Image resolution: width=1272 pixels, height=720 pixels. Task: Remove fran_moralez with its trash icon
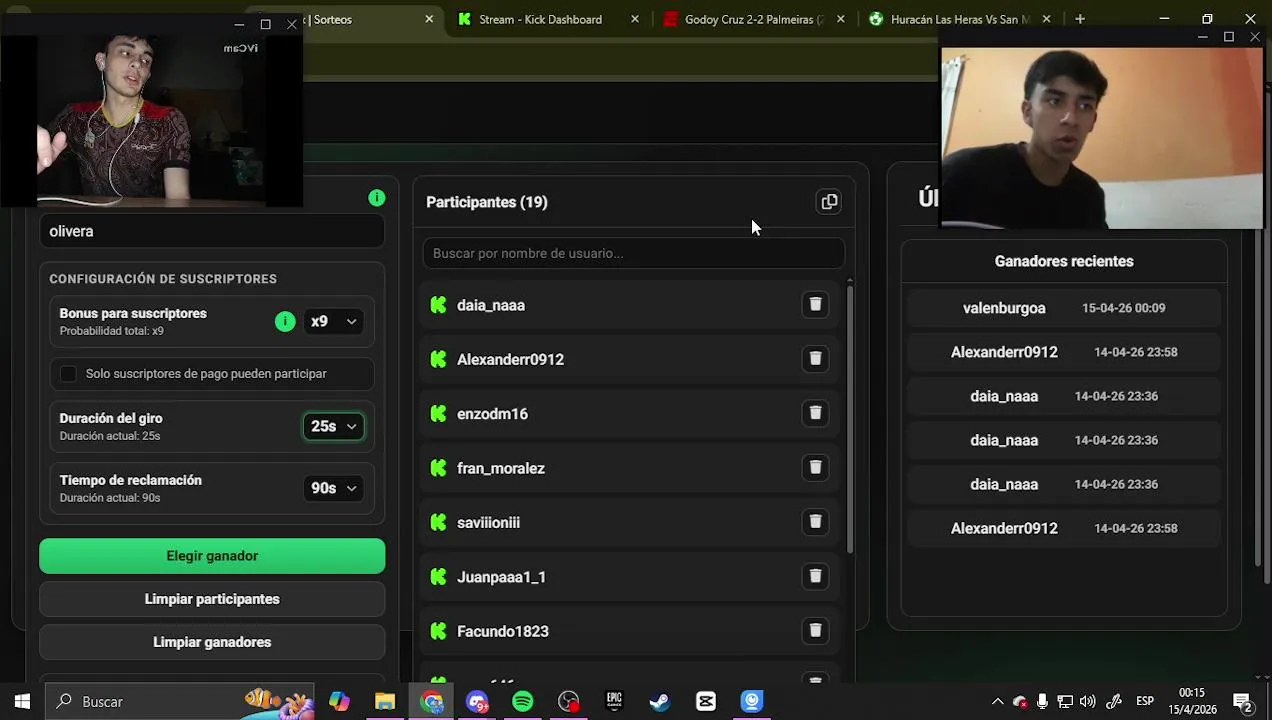[x=815, y=467]
